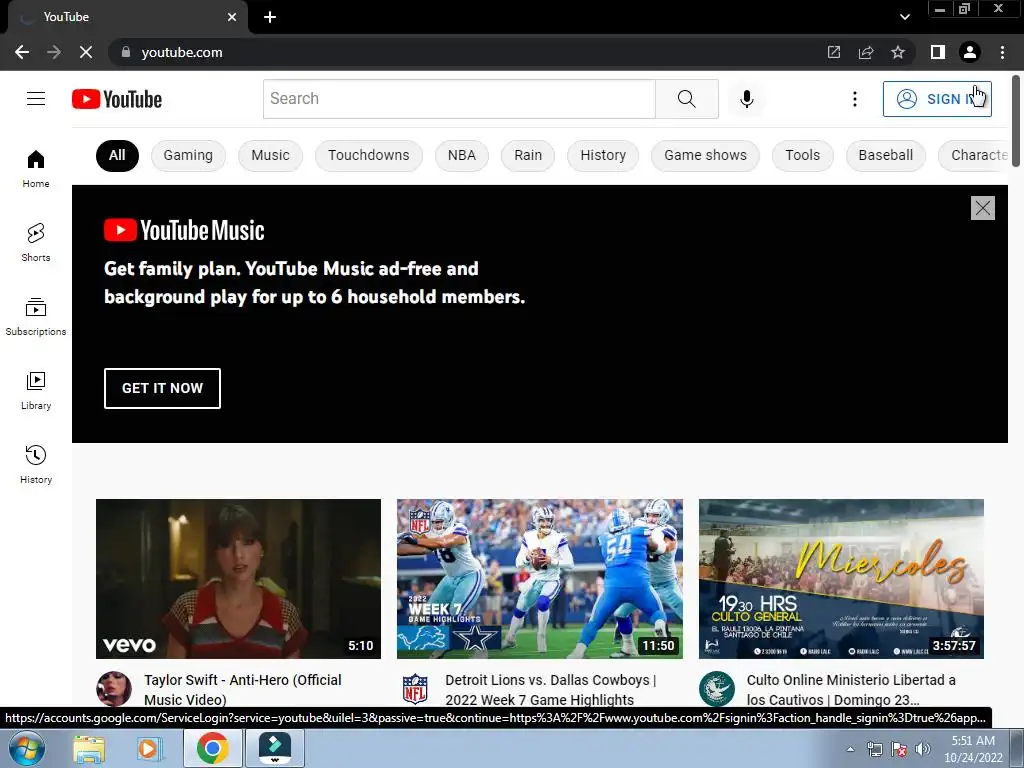Click the open-in-app icon in address bar

(834, 52)
